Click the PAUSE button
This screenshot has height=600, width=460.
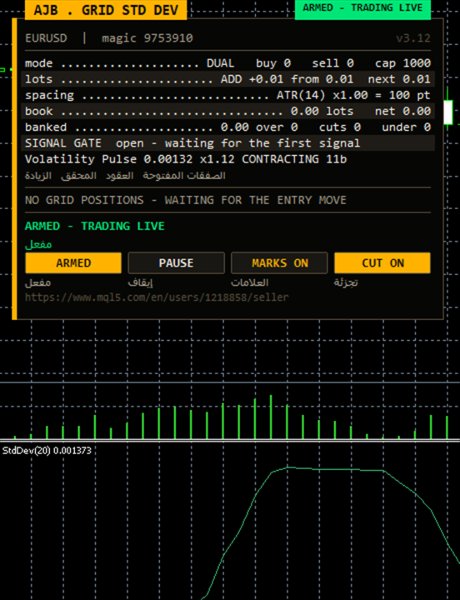point(176,263)
